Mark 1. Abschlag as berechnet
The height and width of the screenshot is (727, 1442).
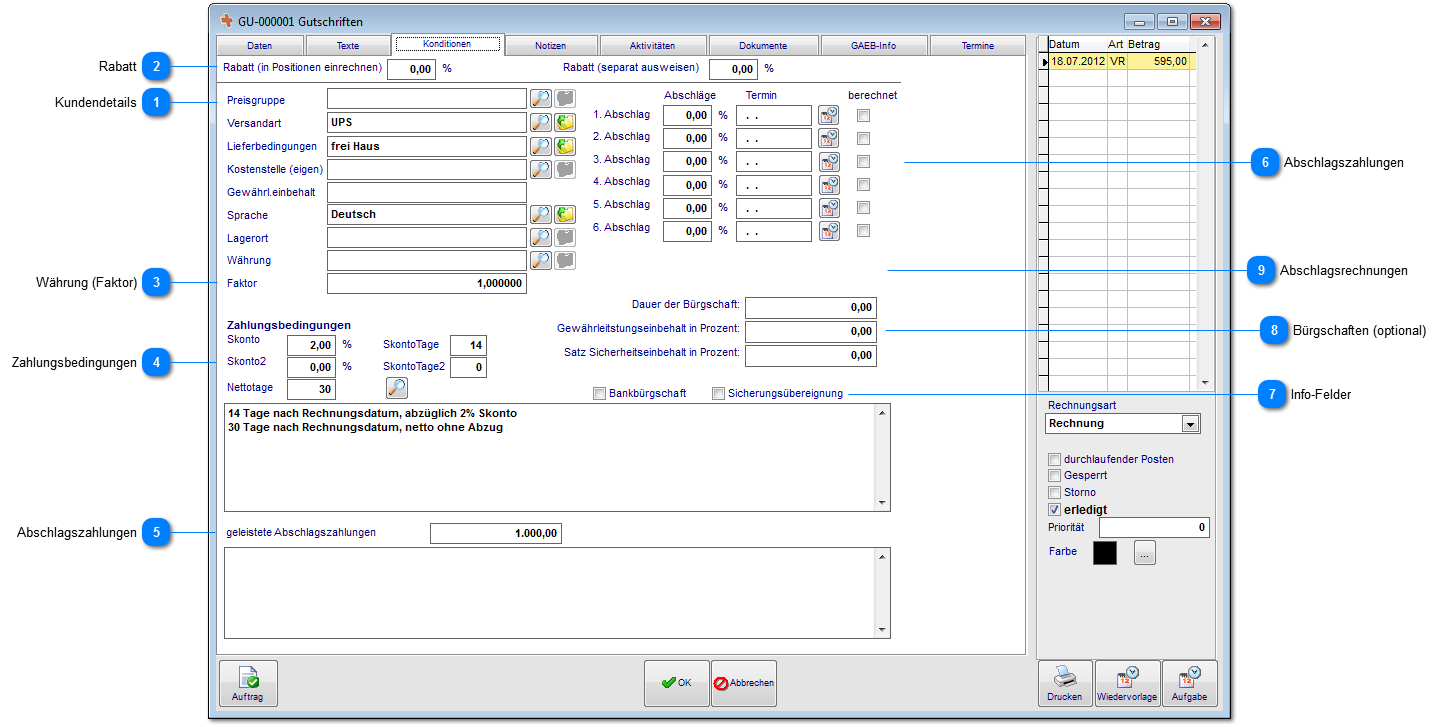click(864, 115)
